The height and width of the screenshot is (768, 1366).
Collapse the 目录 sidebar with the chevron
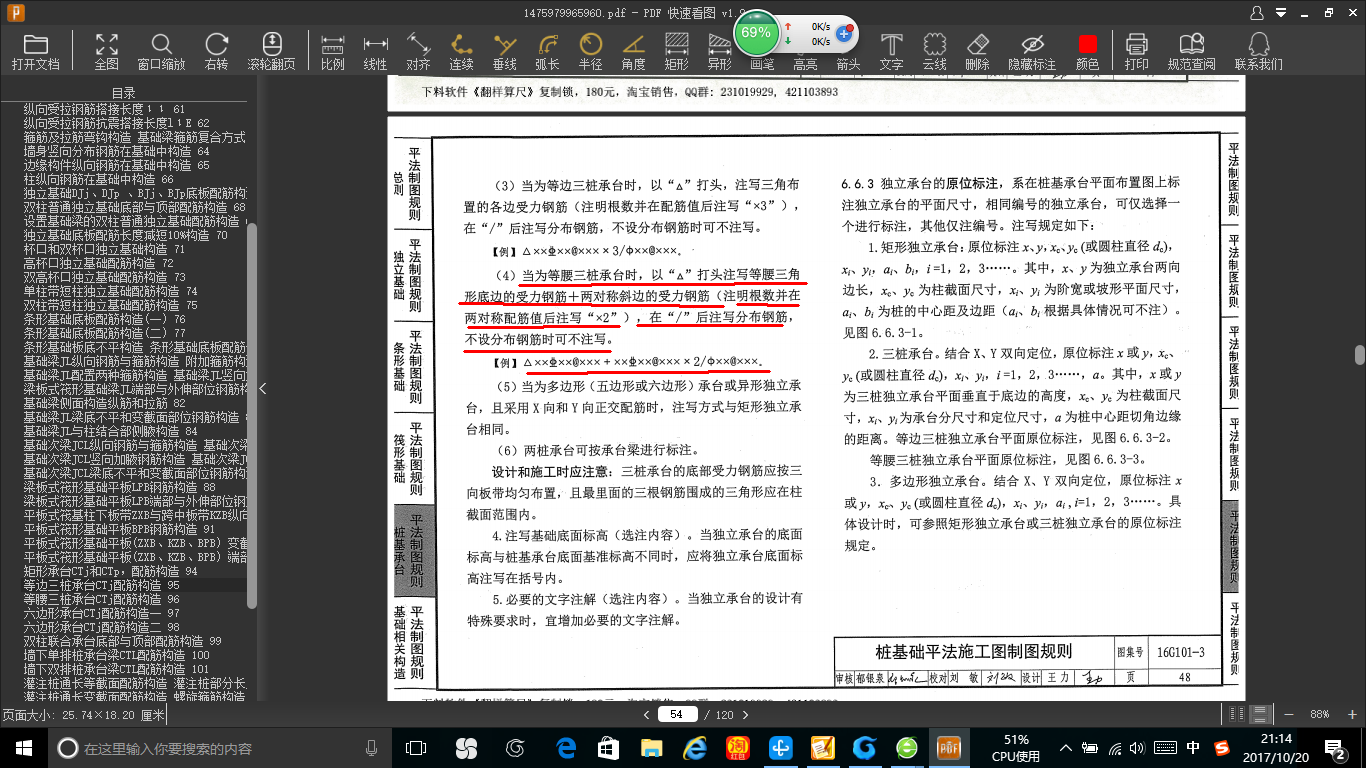click(x=262, y=388)
